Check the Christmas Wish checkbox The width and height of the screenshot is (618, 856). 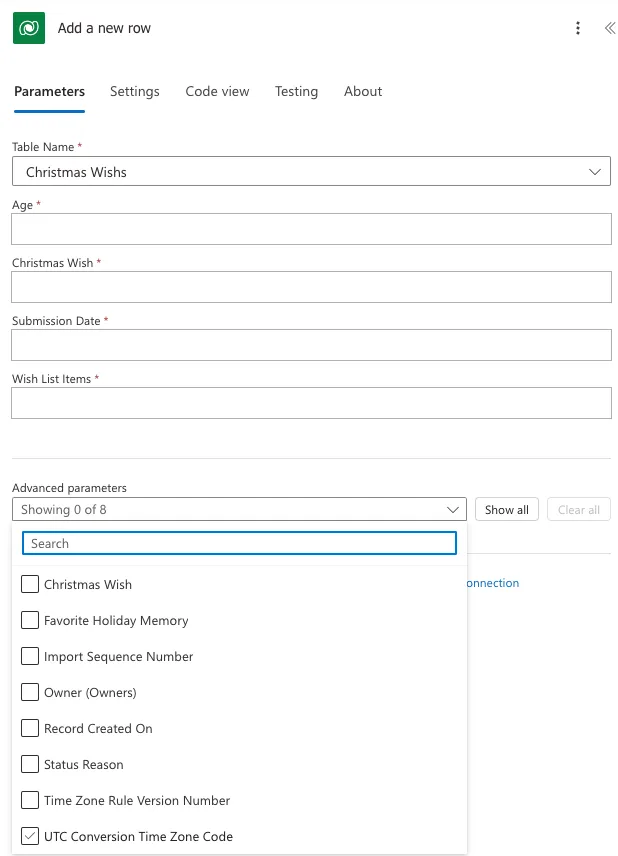click(x=30, y=584)
